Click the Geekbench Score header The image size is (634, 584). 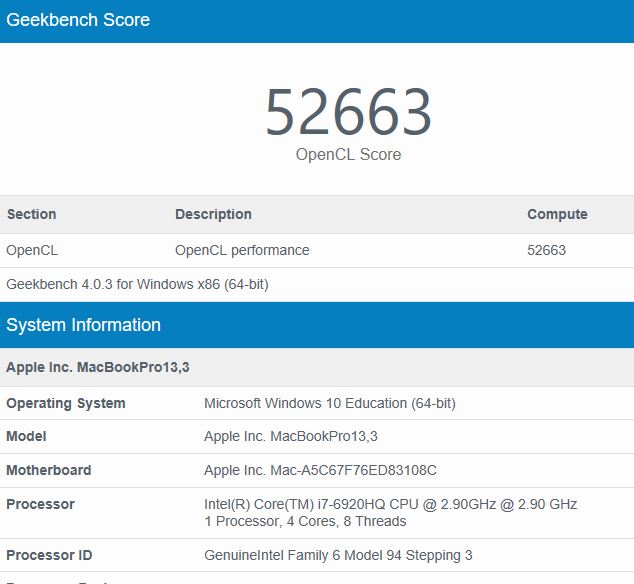78,20
